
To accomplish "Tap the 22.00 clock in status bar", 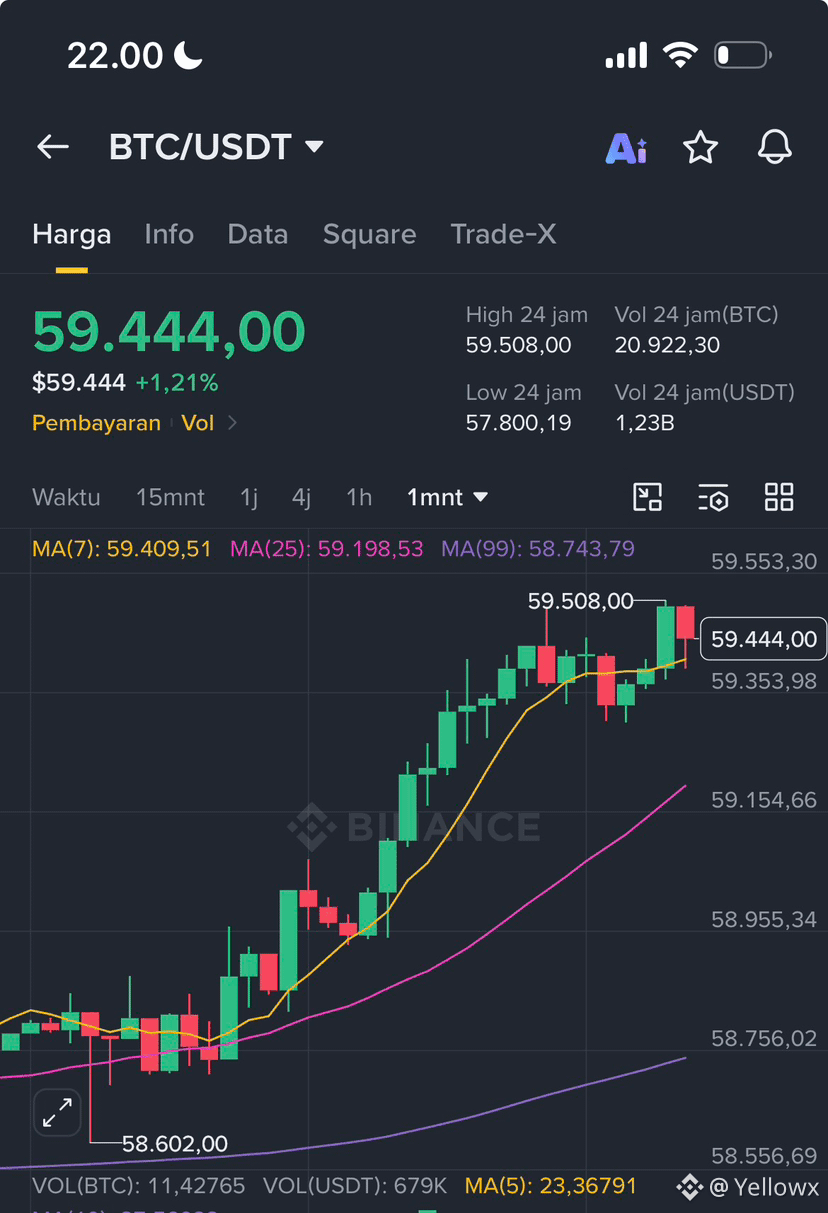I will (x=115, y=55).
